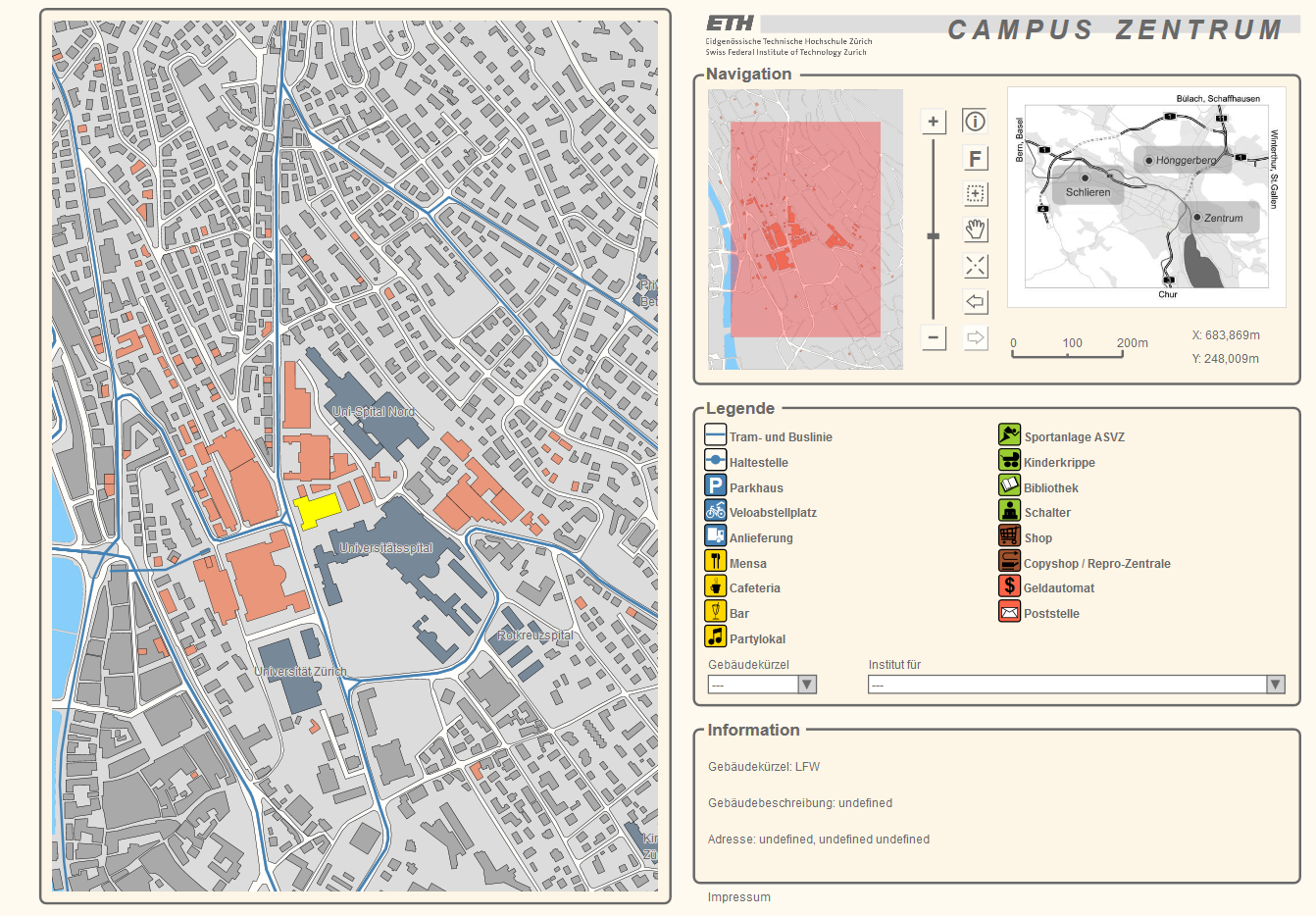Click the Geldautomat dollar icon
Viewport: 1316px width, 916px height.
click(x=1009, y=585)
